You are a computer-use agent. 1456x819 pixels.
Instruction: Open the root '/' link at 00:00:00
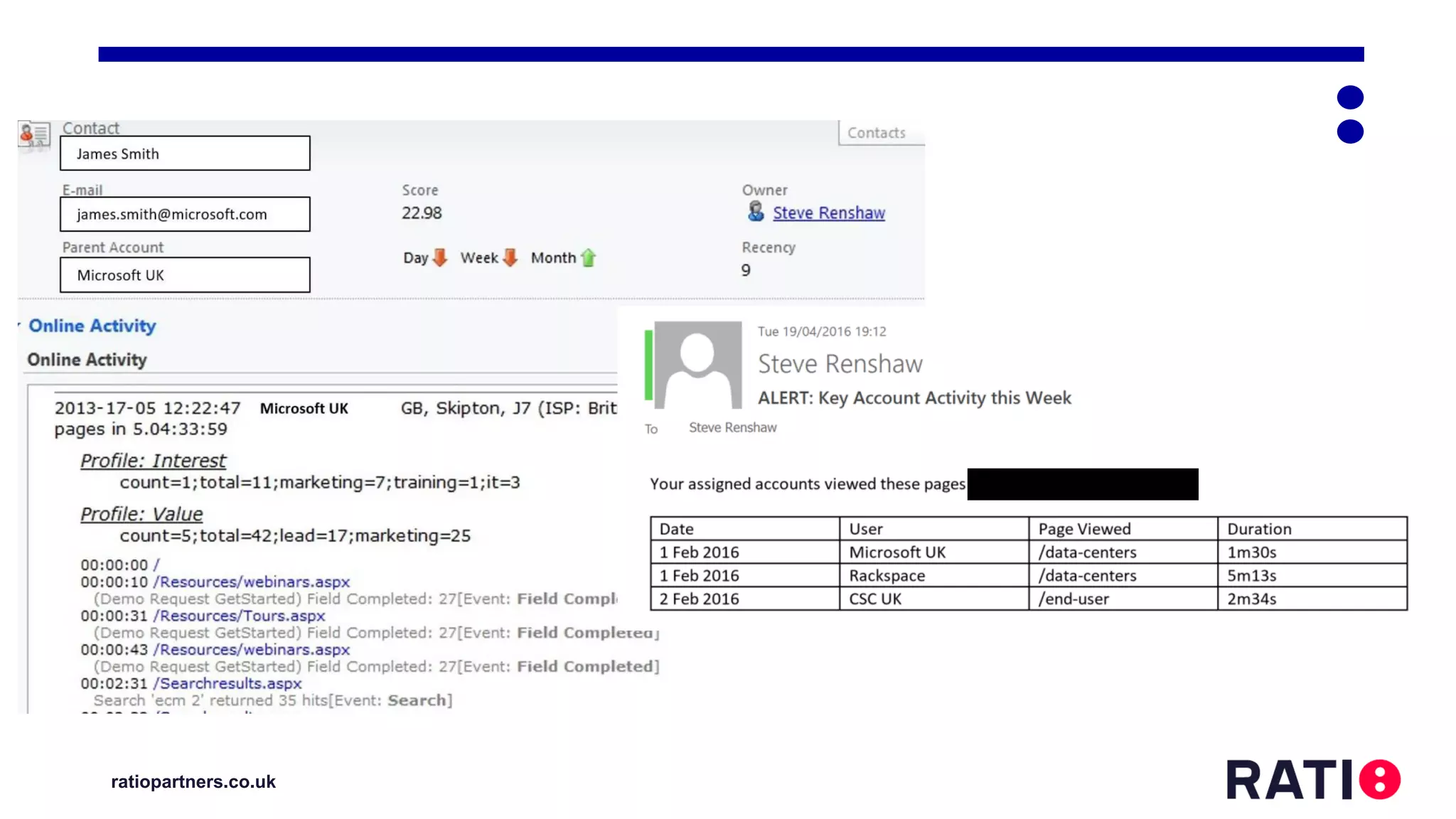click(x=156, y=565)
